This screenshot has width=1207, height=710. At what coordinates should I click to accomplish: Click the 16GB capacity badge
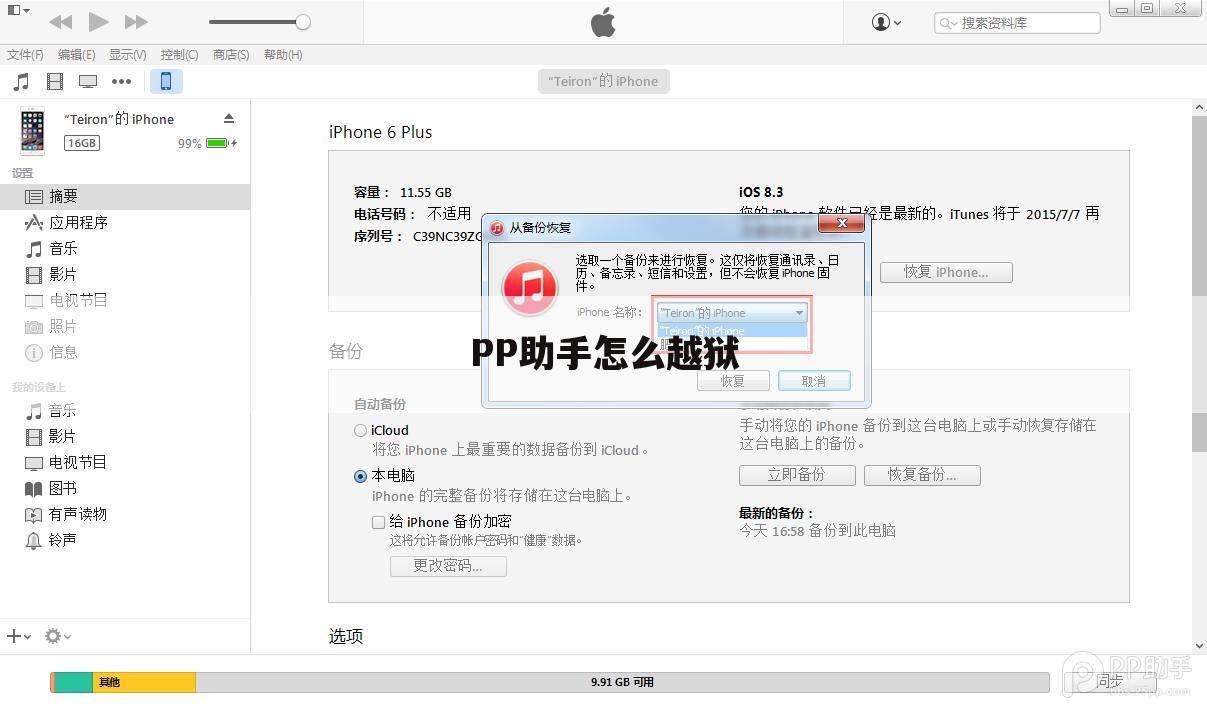82,143
